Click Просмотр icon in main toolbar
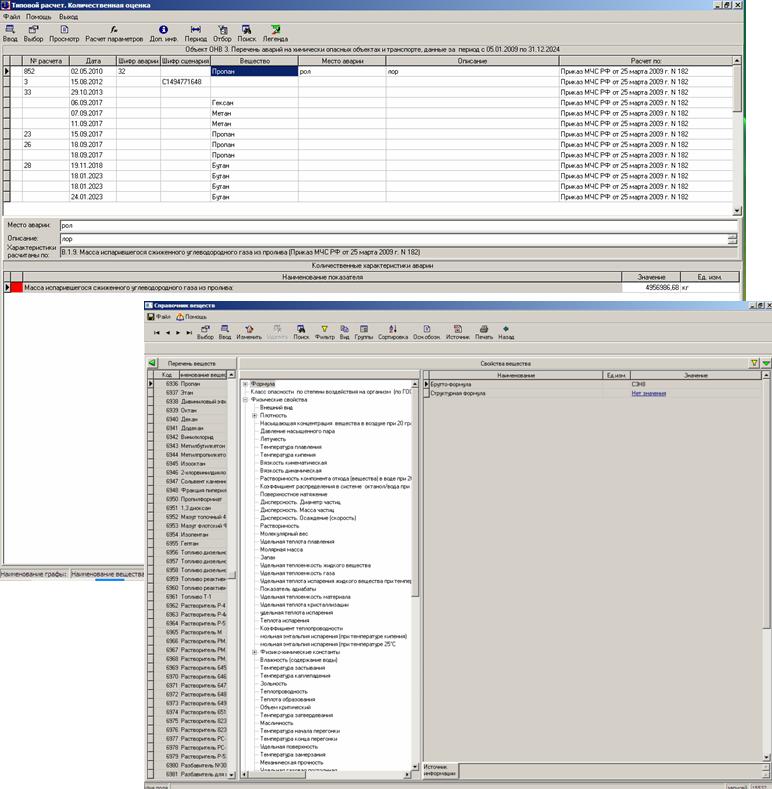 click(x=64, y=33)
